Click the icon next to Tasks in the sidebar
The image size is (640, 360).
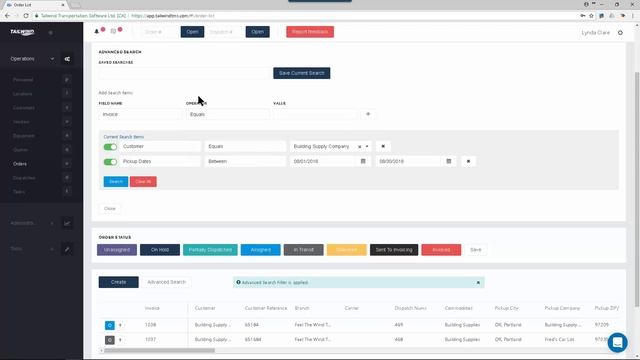(x=67, y=191)
